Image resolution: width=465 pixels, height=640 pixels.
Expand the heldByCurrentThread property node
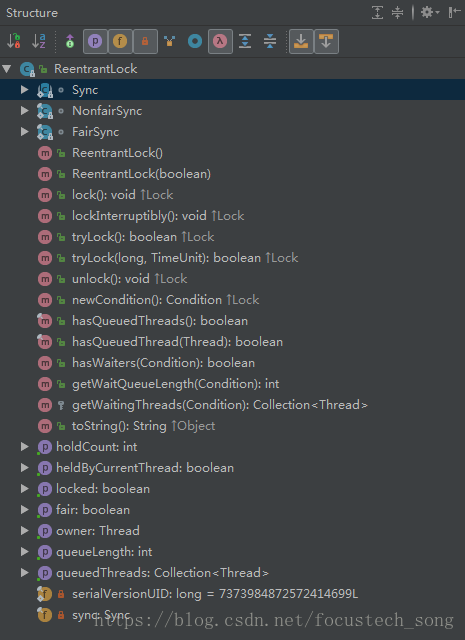pyautogui.click(x=24, y=467)
